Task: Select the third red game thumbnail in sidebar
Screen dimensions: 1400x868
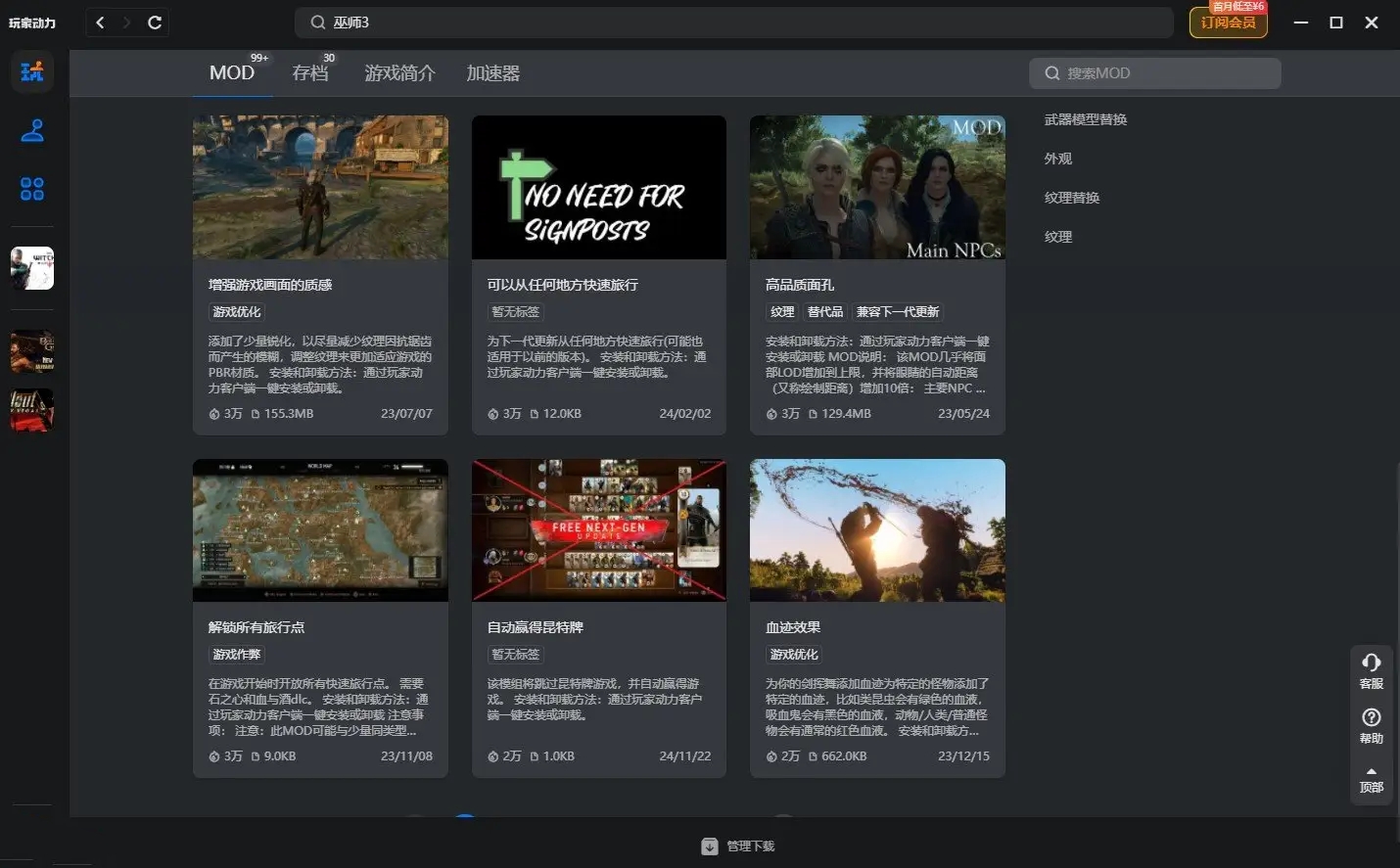Action: point(32,410)
